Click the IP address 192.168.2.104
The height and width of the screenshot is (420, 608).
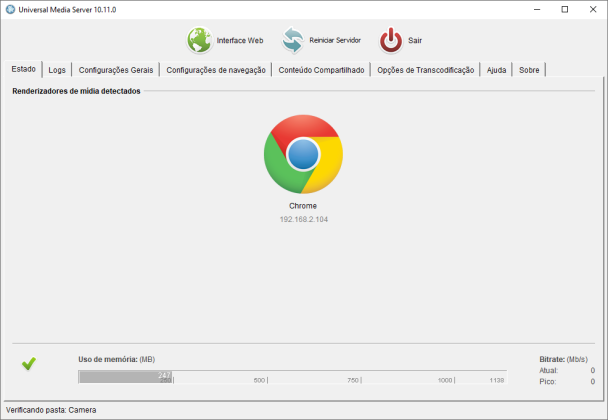[x=304, y=219]
